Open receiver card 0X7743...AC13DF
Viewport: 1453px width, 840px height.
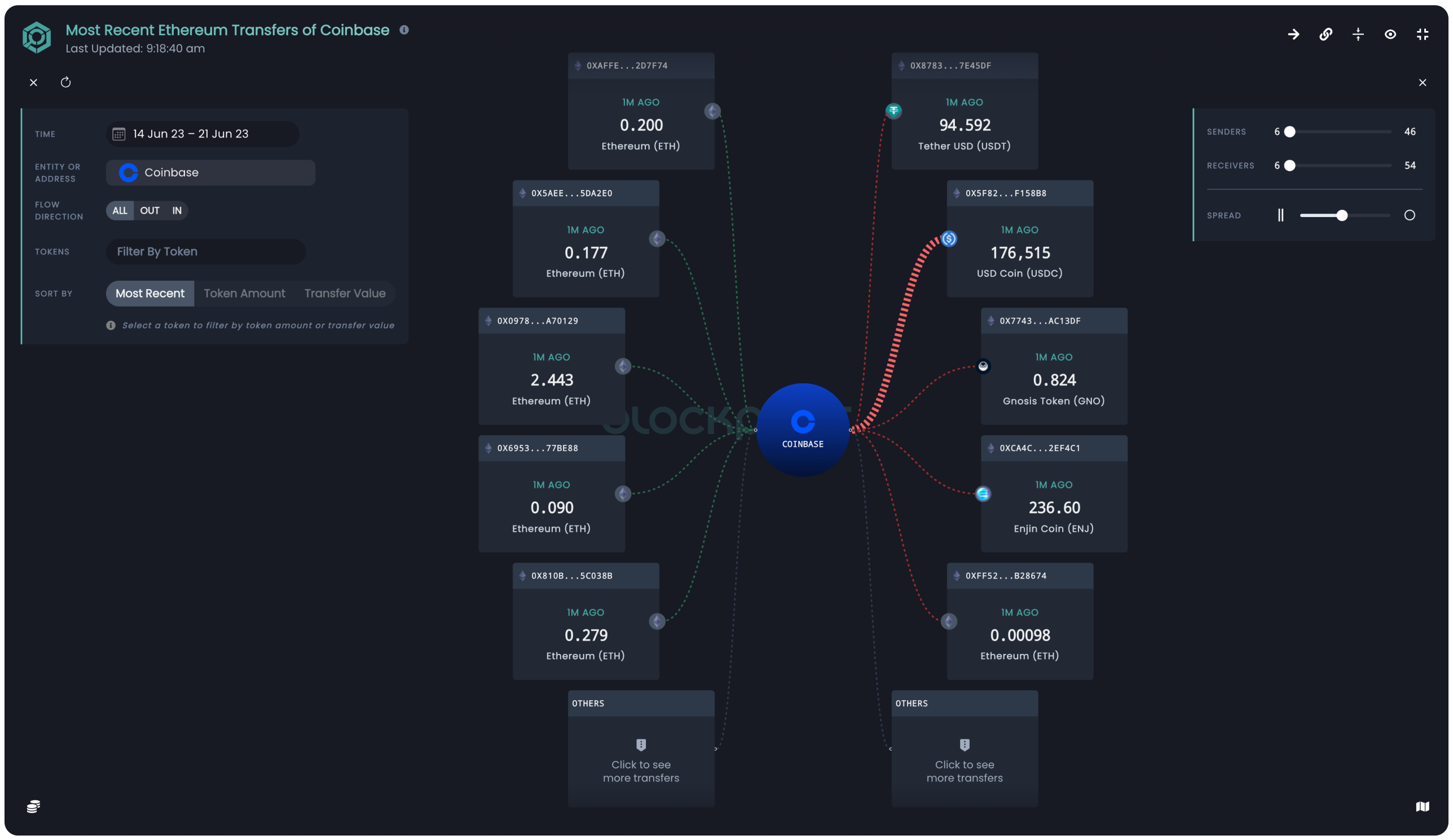(x=1054, y=366)
